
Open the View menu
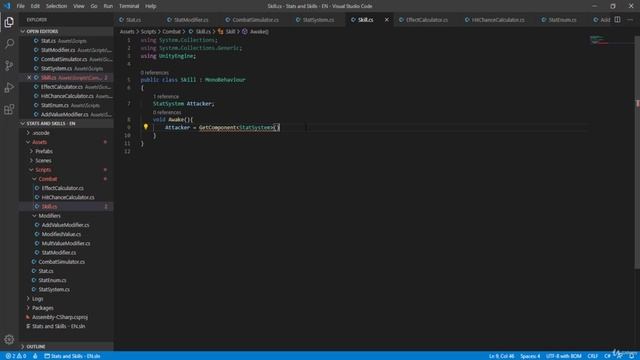[79, 6]
